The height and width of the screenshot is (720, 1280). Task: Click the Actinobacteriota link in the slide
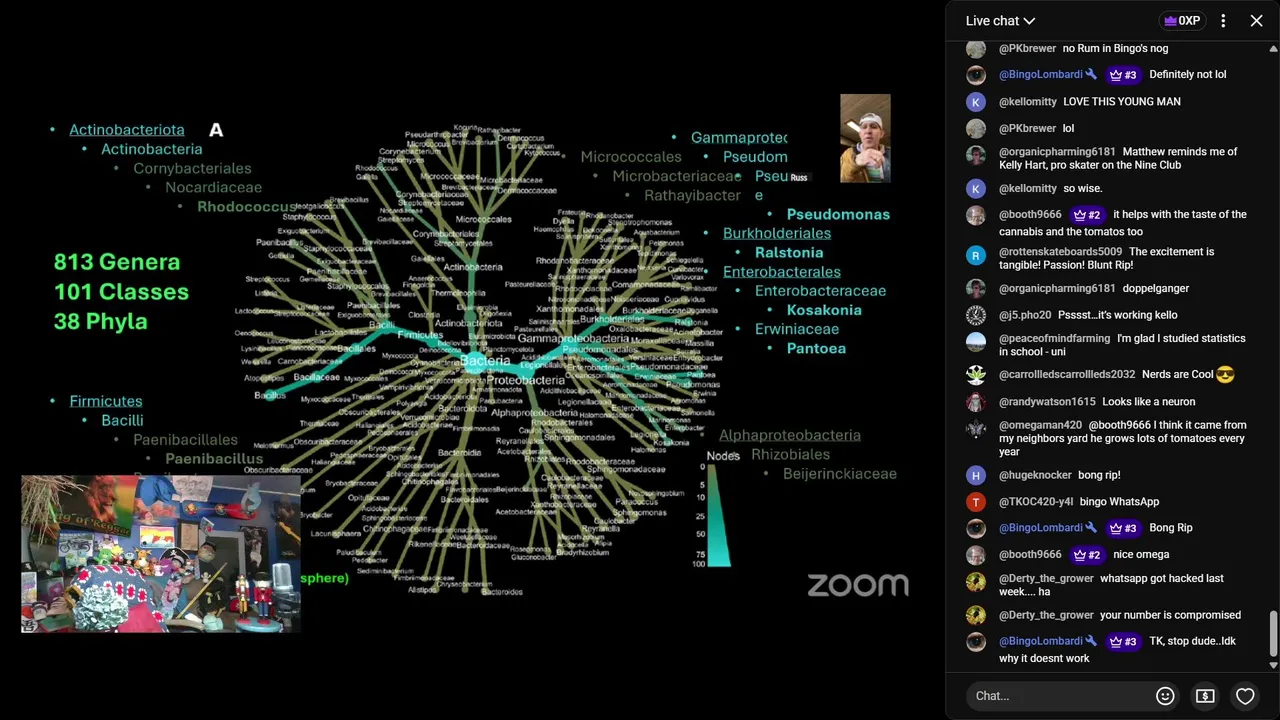tap(127, 130)
